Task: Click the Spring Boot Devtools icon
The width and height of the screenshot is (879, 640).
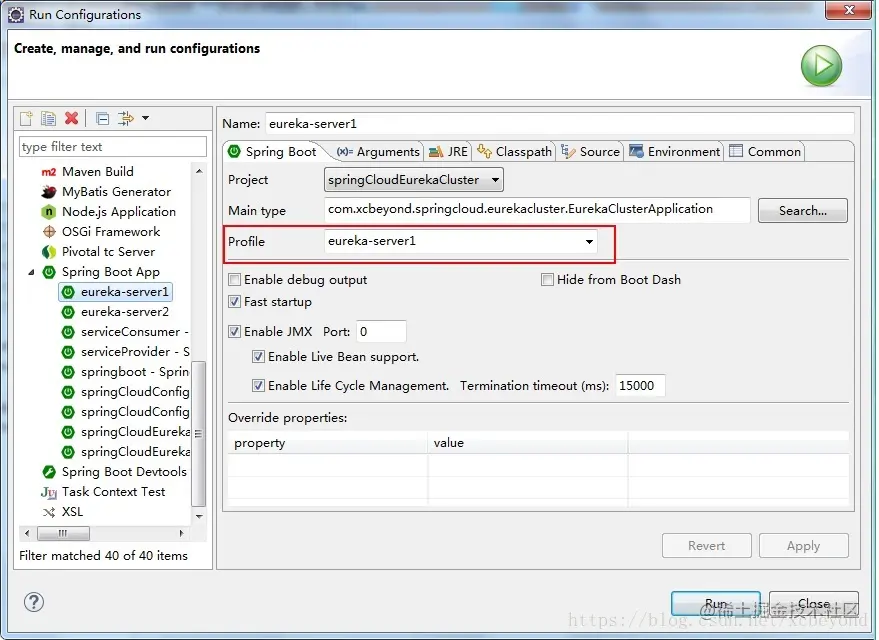Action: click(x=49, y=472)
